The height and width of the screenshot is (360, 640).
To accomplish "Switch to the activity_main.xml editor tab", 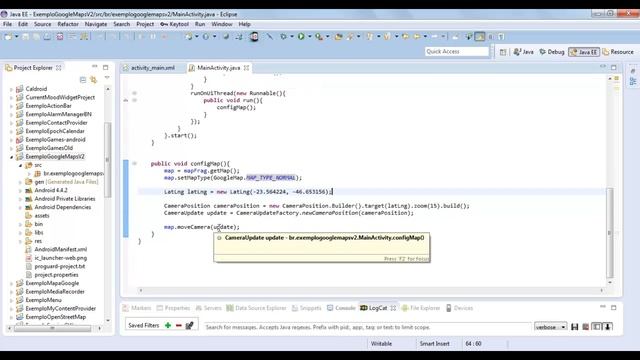I will pos(149,68).
